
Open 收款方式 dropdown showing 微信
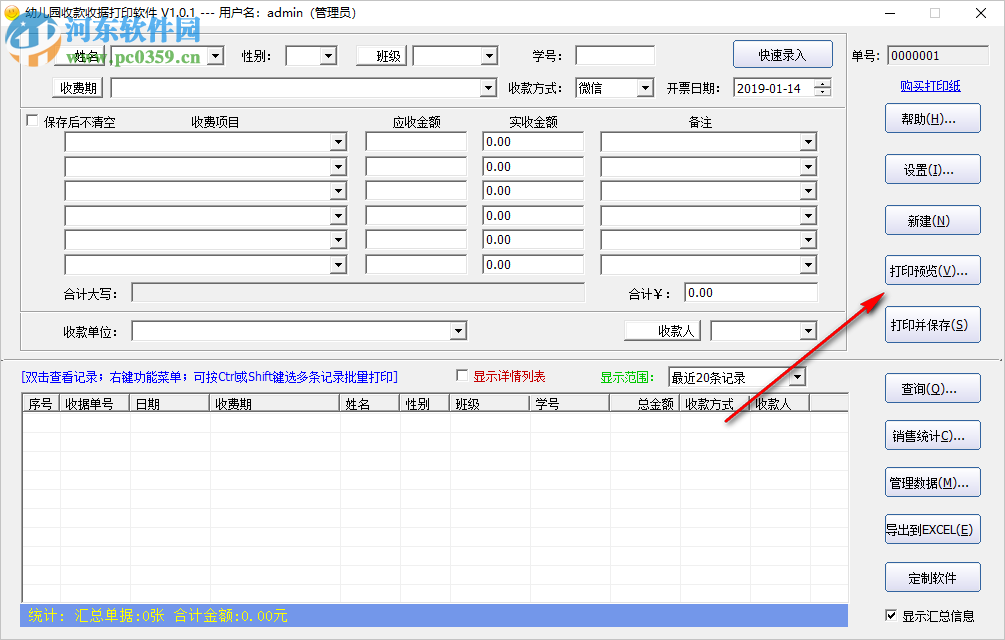(x=645, y=88)
